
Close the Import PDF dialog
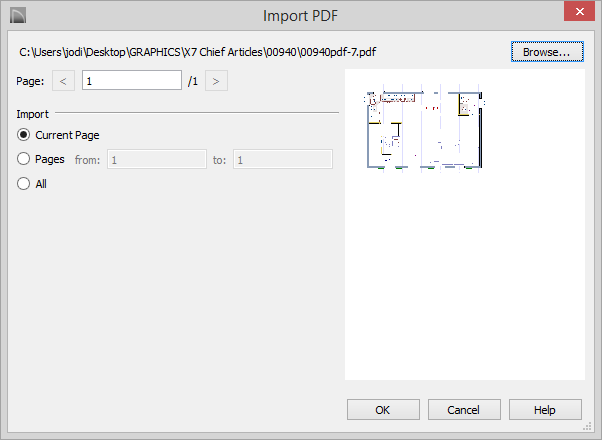click(x=579, y=12)
